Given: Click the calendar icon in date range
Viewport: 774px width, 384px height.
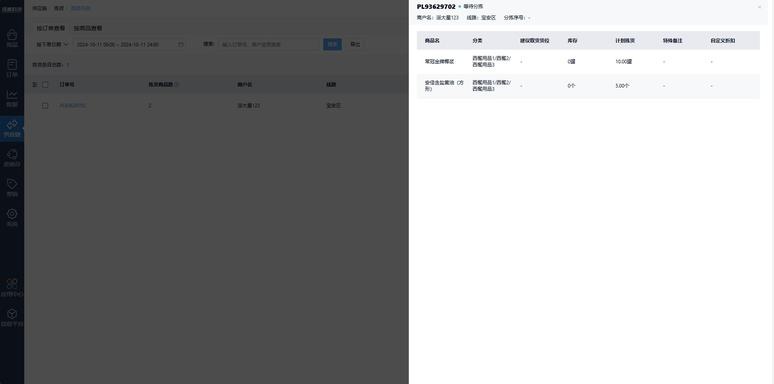Looking at the screenshot, I should tap(181, 44).
